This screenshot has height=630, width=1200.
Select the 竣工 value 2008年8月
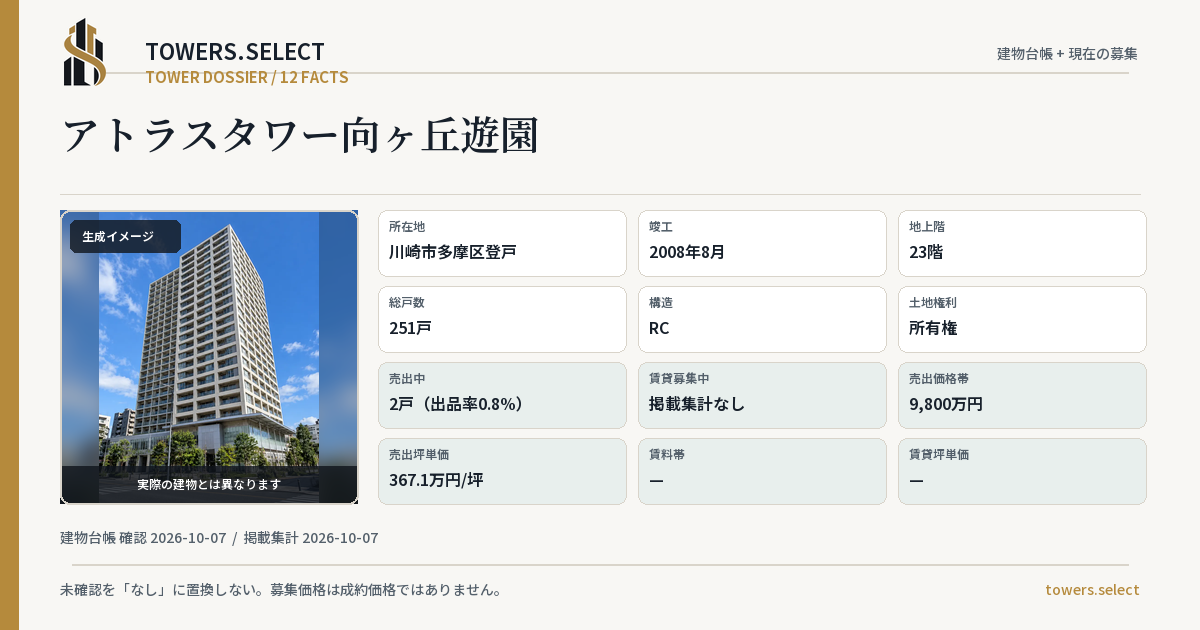[x=687, y=252]
